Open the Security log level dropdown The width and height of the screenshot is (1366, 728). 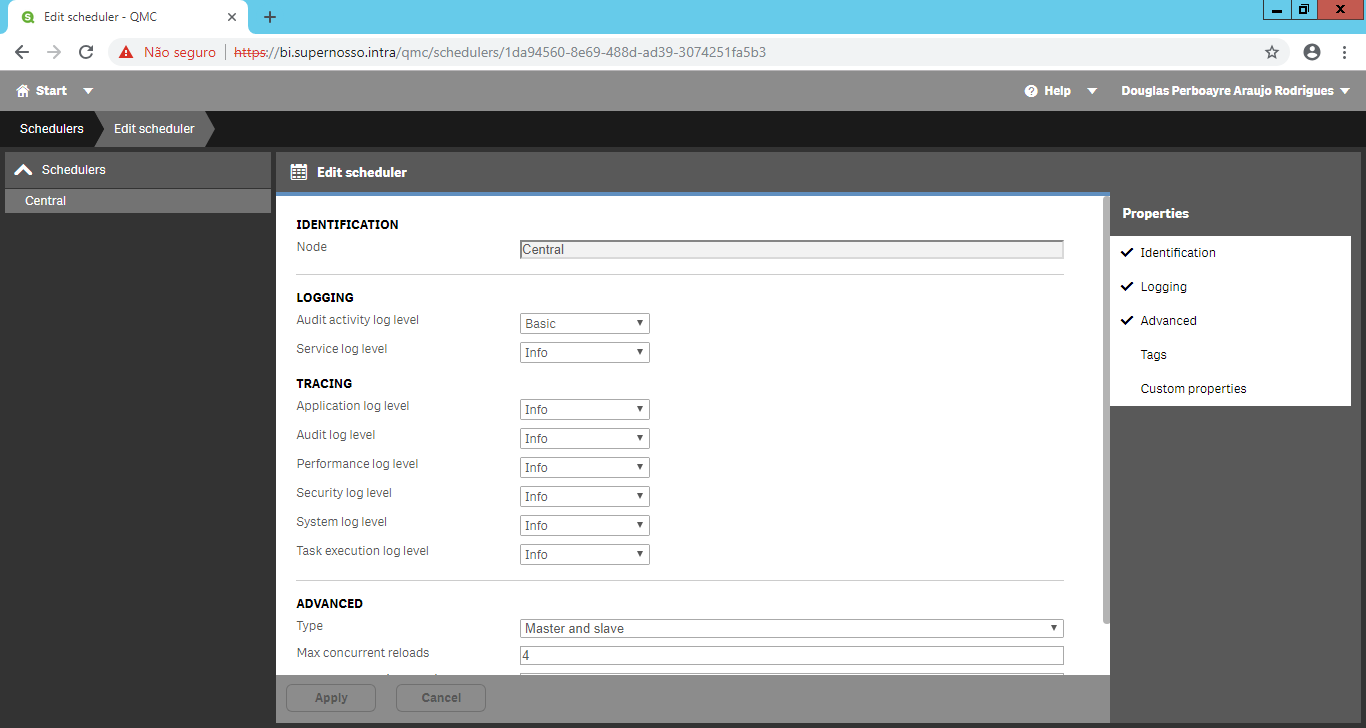point(585,497)
